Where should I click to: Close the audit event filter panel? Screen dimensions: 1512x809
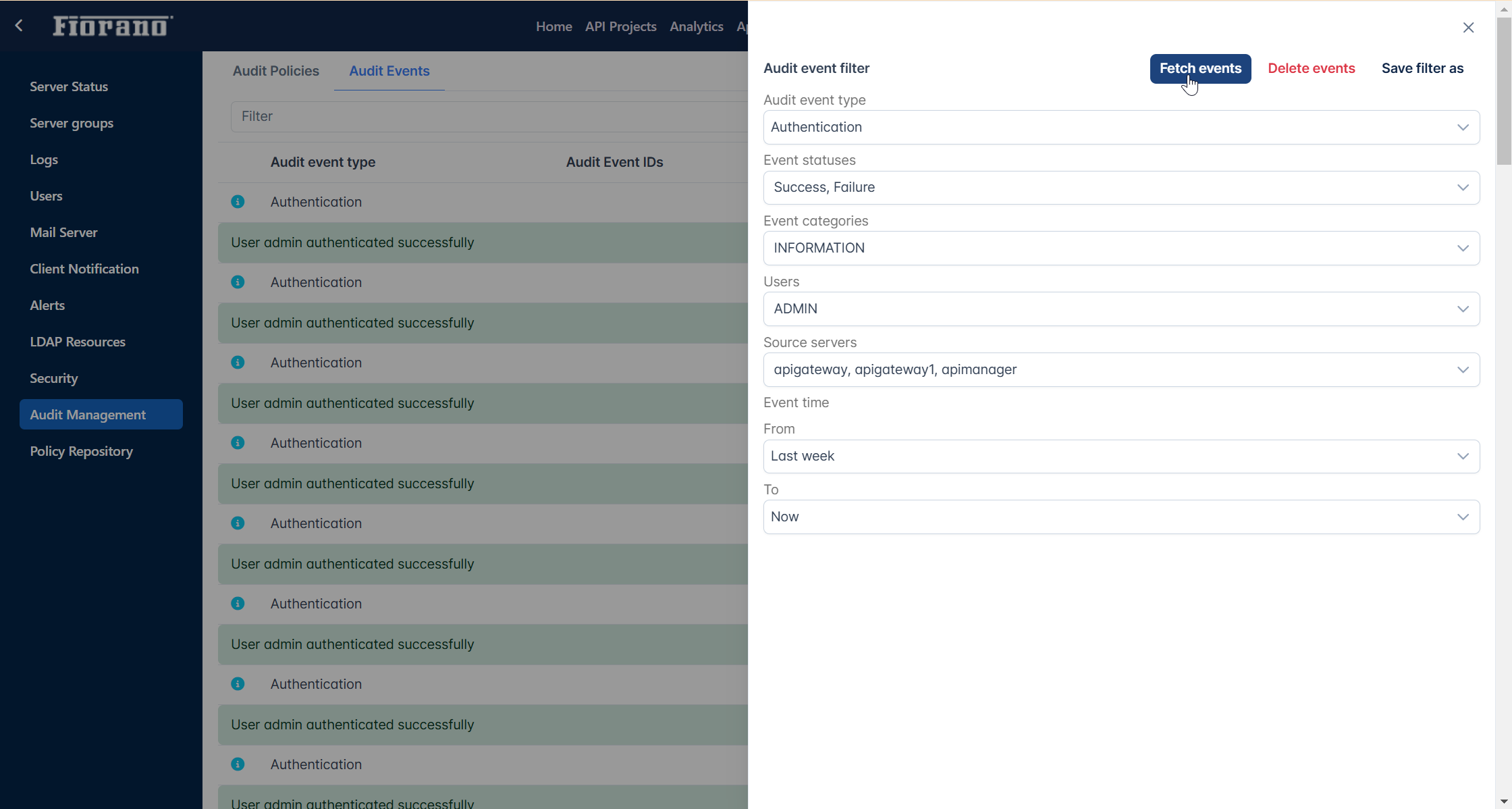click(x=1468, y=28)
